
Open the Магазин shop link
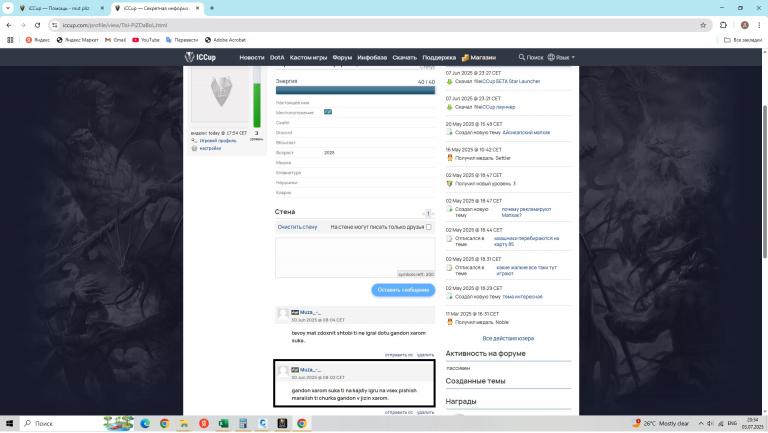click(x=479, y=57)
